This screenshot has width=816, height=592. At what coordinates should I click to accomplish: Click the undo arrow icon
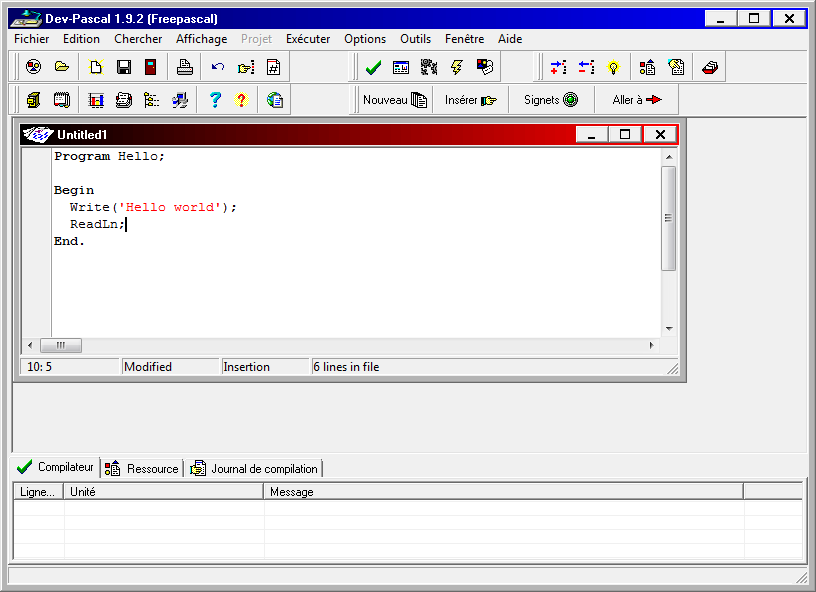tap(217, 67)
